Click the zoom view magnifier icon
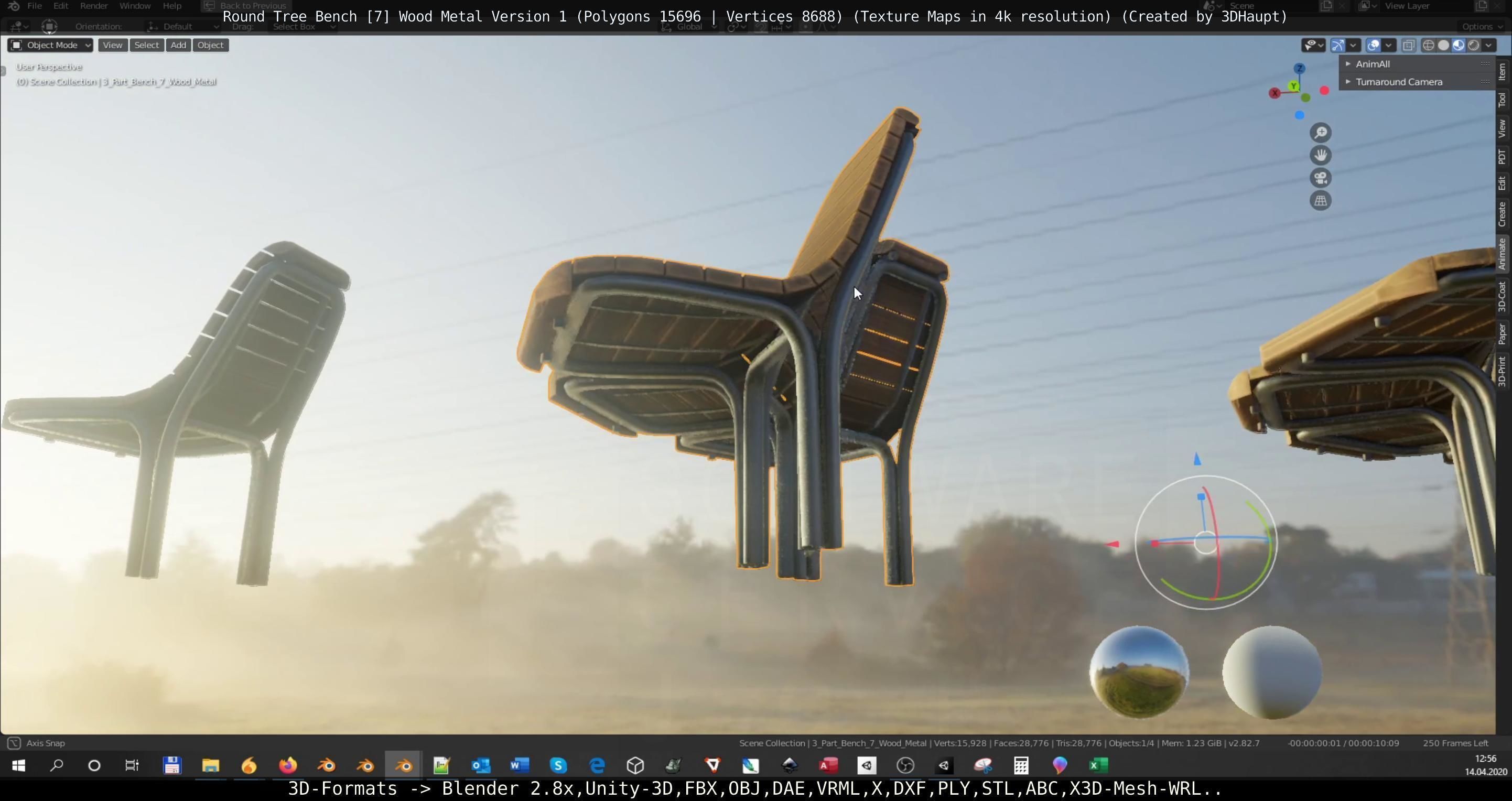Screen dimensions: 1512x801 [x=1320, y=133]
